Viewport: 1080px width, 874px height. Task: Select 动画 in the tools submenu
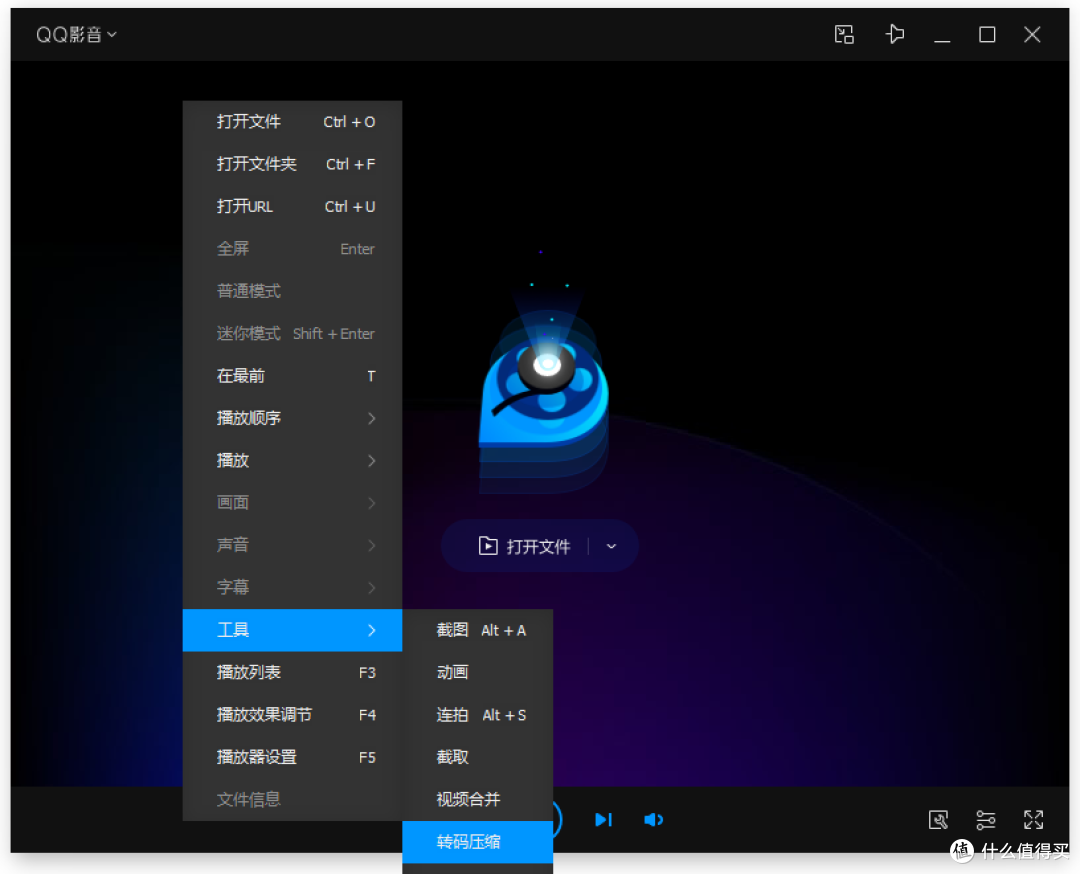tap(477, 672)
